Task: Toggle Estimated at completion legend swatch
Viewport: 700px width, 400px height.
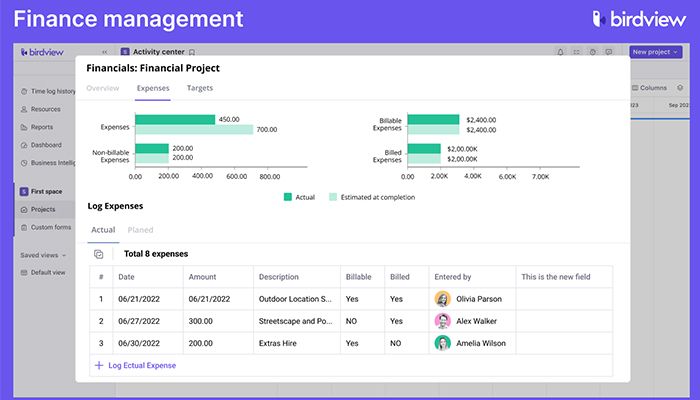Action: coord(332,197)
